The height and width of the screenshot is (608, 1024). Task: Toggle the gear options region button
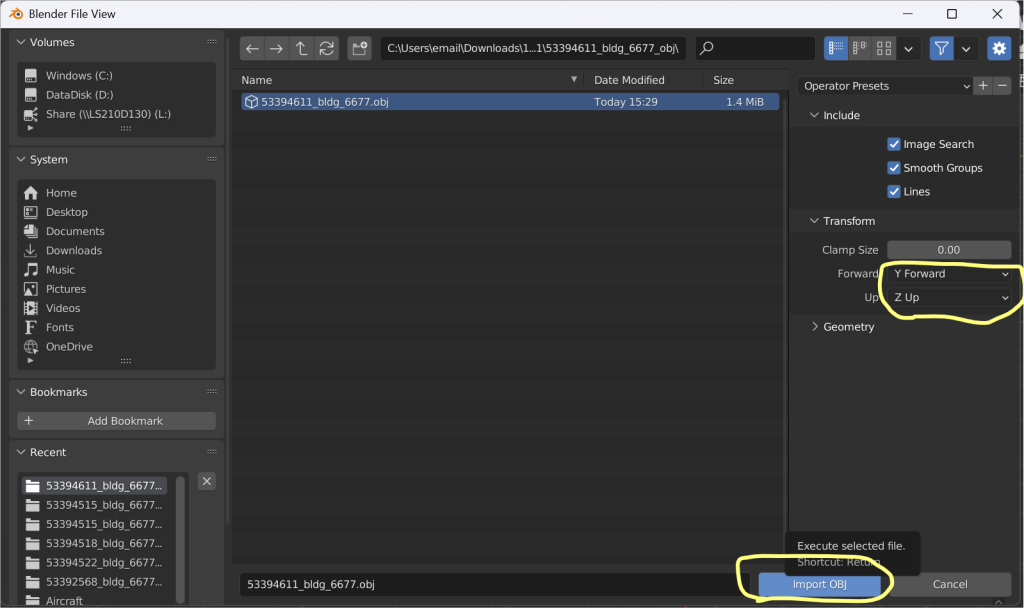tap(998, 48)
